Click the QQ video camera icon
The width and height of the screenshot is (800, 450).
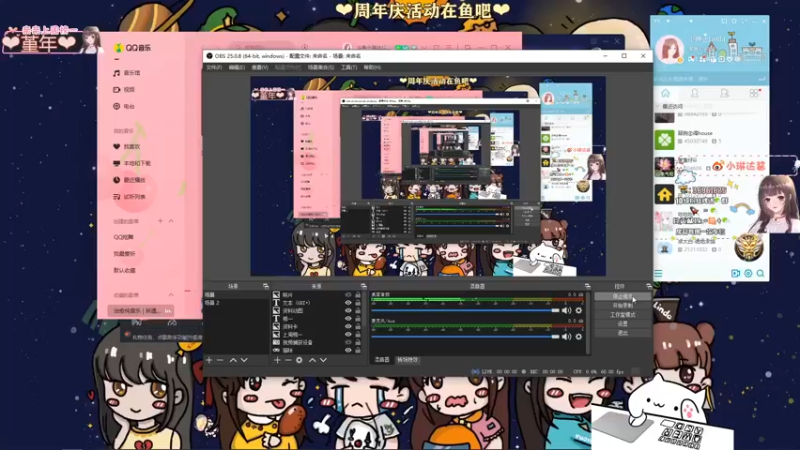(x=735, y=273)
